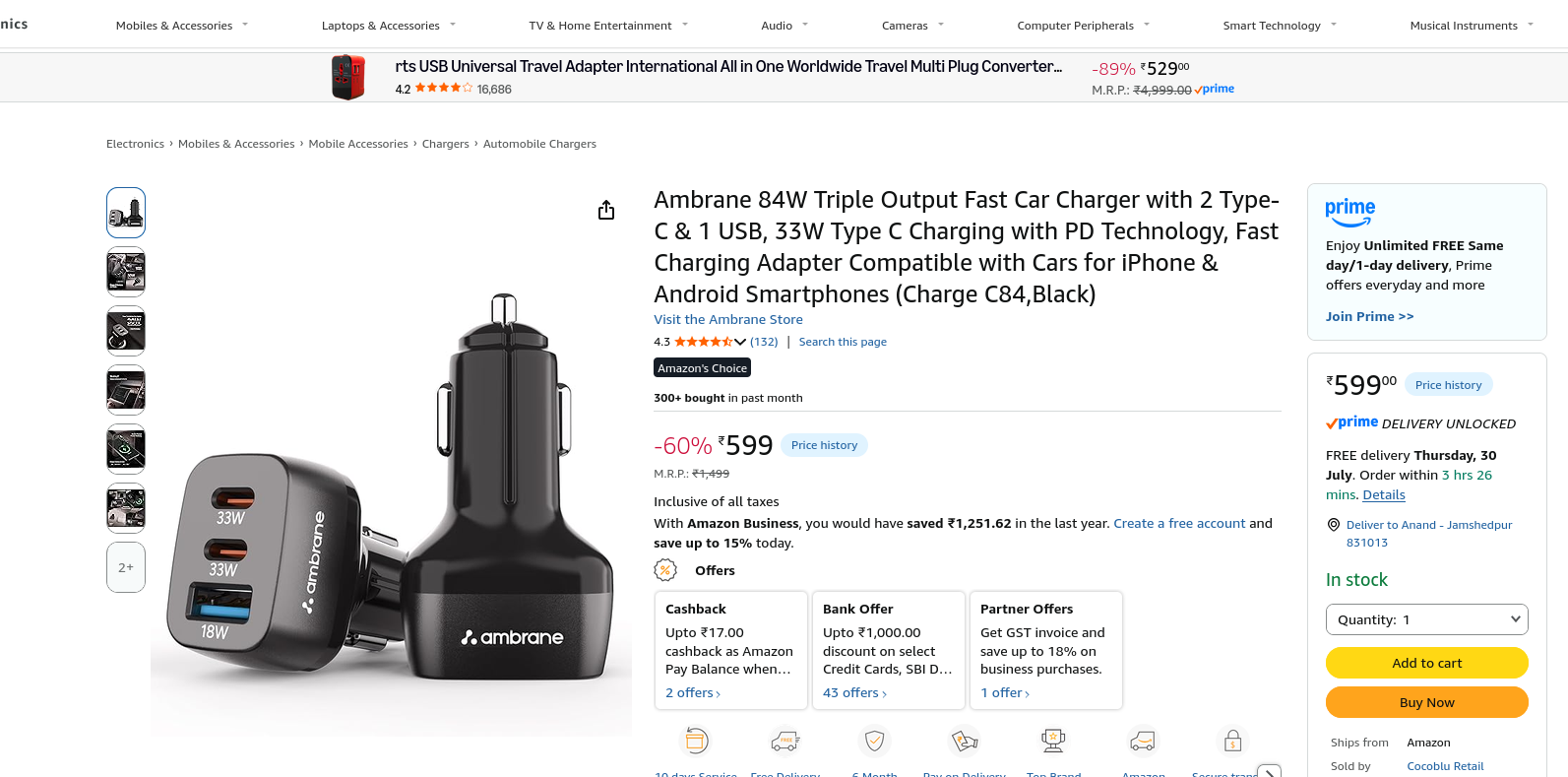Click the Add to cart button
The height and width of the screenshot is (777, 1568).
[x=1427, y=663]
